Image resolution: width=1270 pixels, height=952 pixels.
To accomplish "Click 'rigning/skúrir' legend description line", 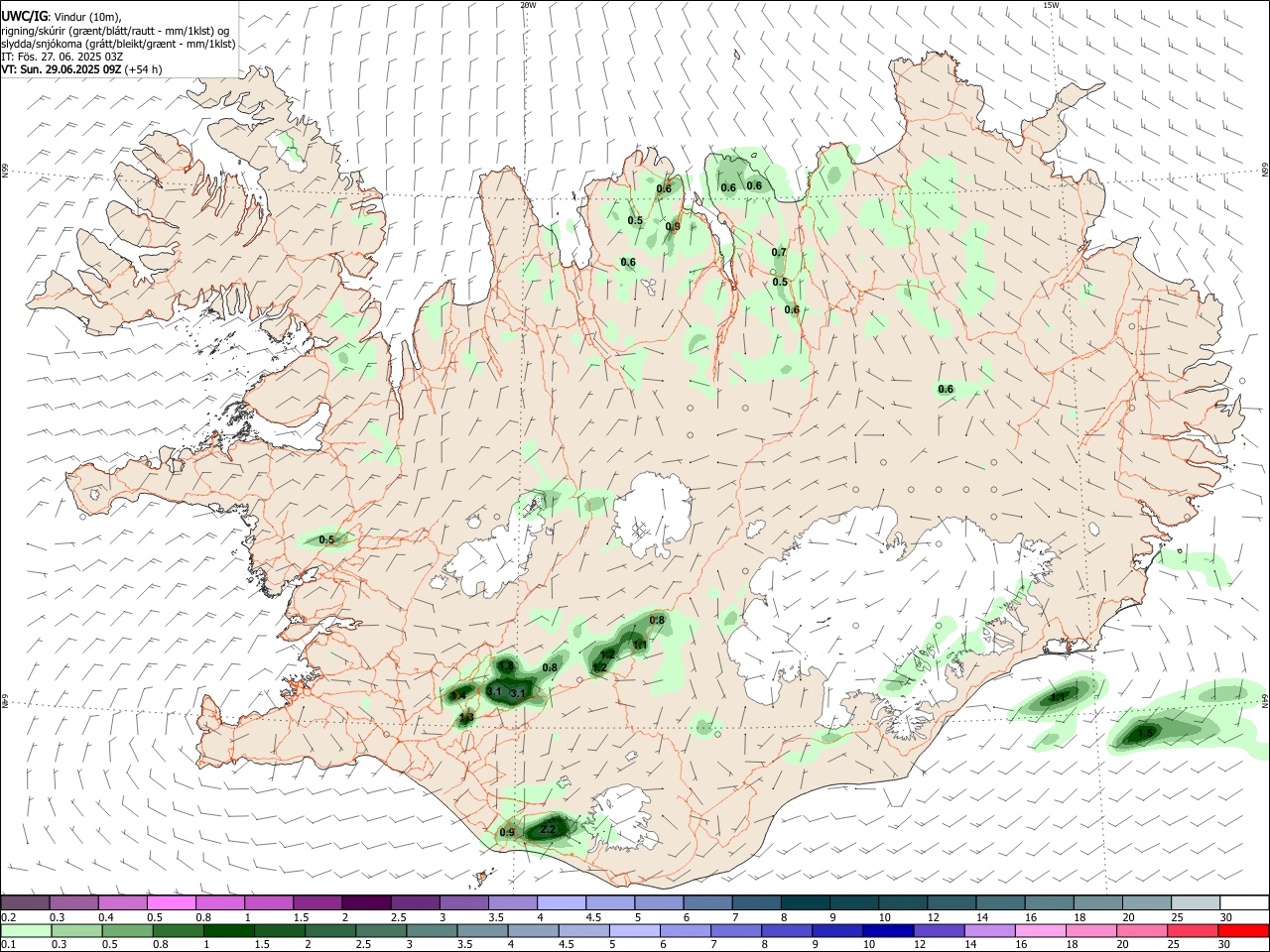I will tap(115, 31).
